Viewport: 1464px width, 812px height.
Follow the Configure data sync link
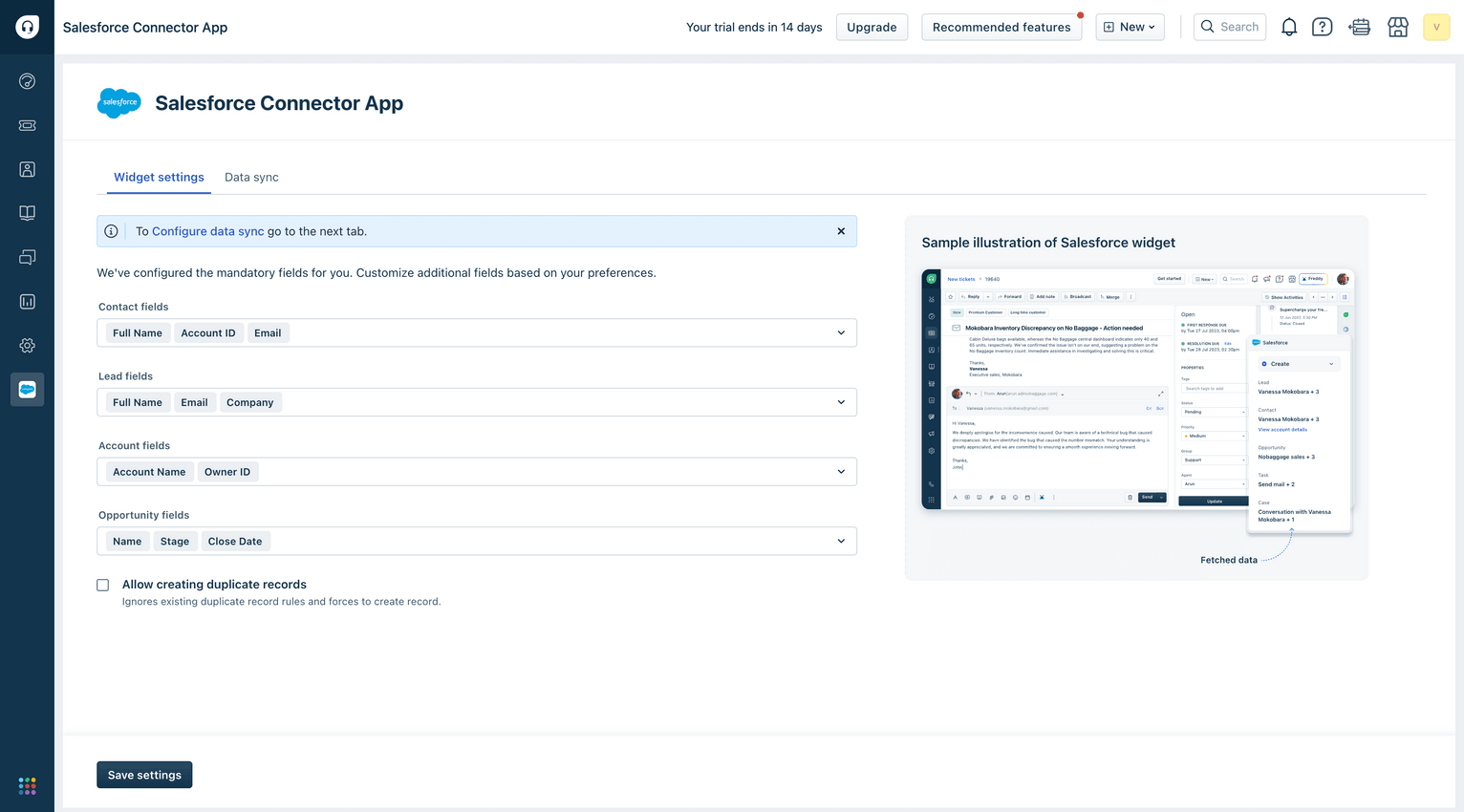pos(207,231)
